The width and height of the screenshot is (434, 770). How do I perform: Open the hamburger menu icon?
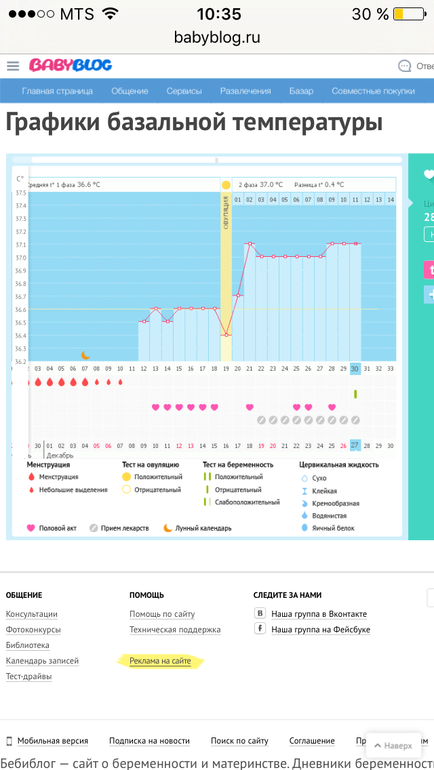[13, 66]
